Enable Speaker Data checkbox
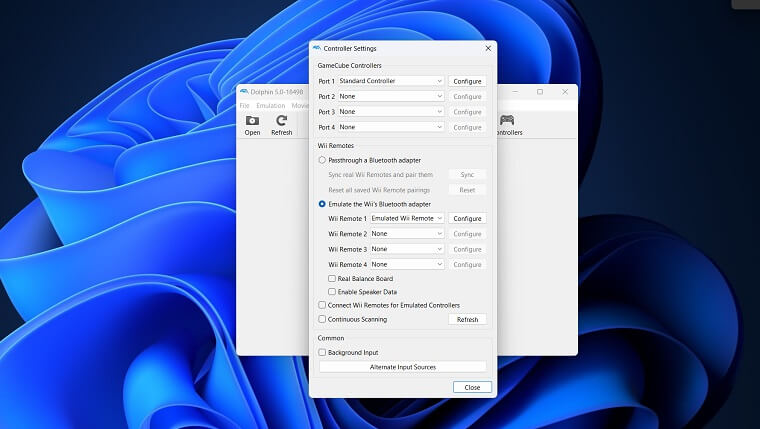 click(363, 292)
